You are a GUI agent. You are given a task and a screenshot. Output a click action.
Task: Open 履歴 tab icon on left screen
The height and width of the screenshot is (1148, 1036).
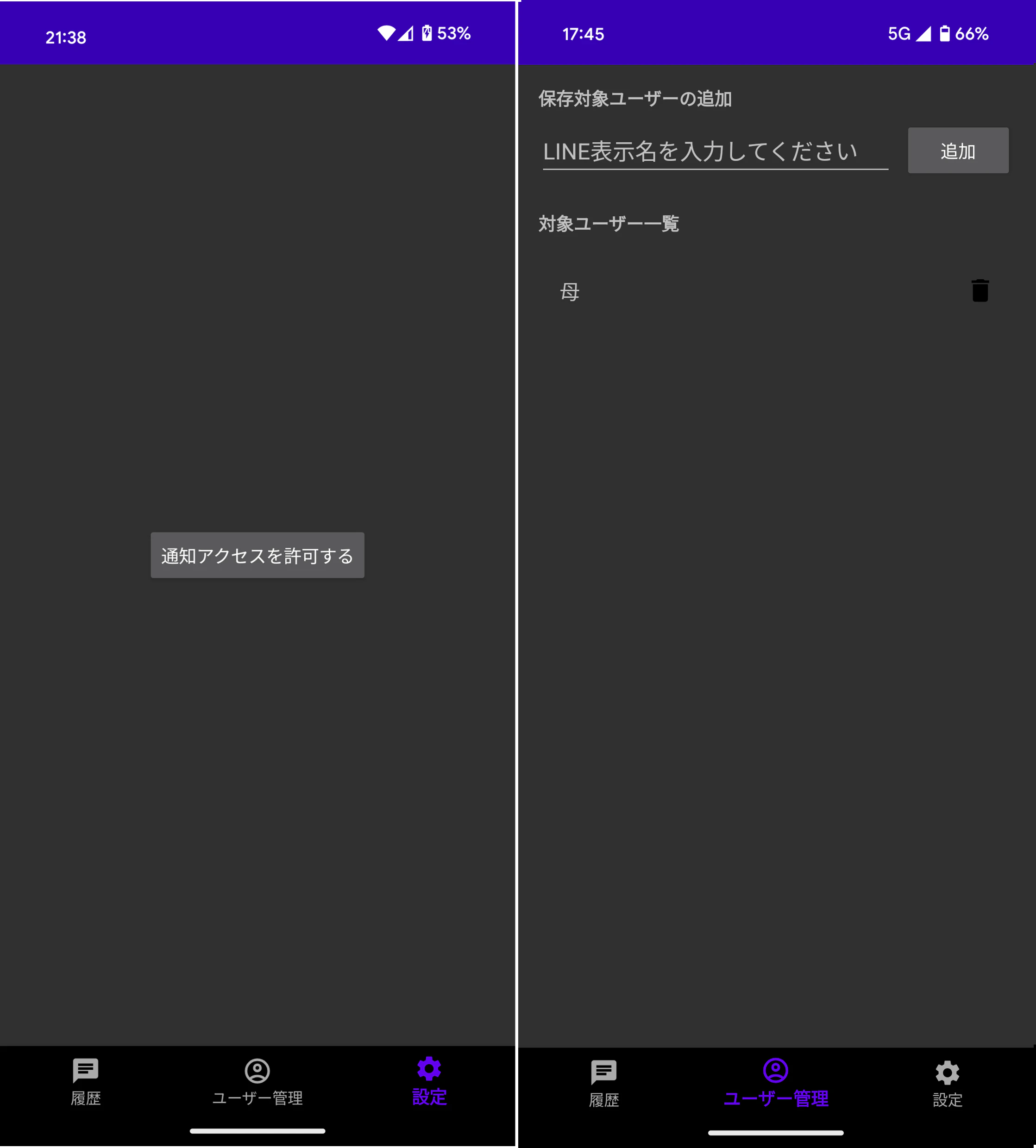[85, 1070]
